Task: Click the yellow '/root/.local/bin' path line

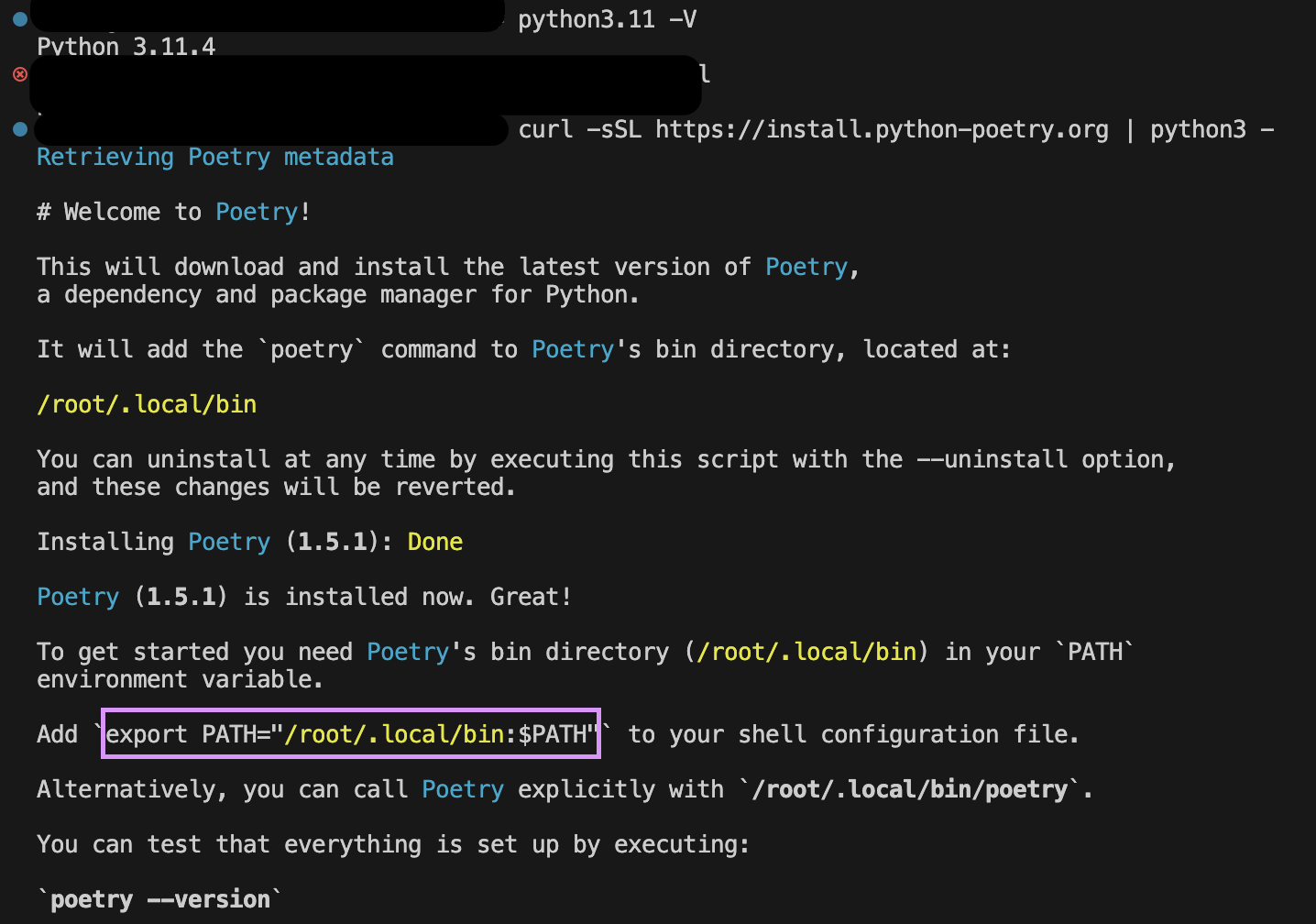Action: (147, 404)
